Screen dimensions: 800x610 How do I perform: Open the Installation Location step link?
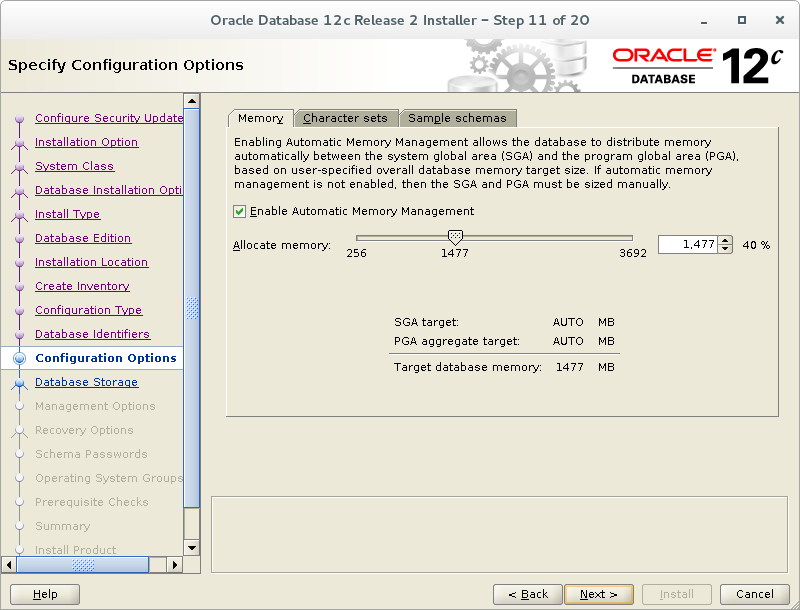[91, 262]
